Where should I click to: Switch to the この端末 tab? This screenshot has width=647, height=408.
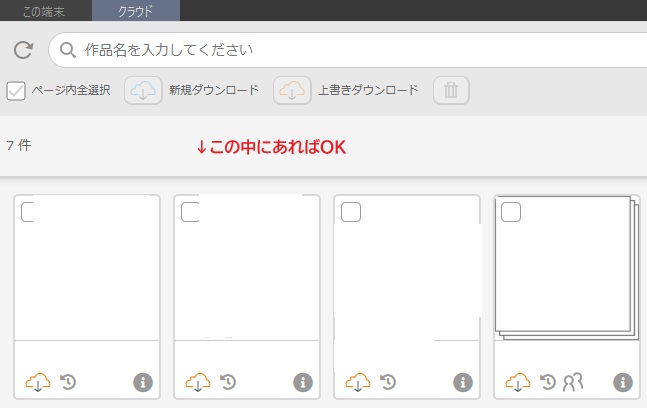point(45,11)
